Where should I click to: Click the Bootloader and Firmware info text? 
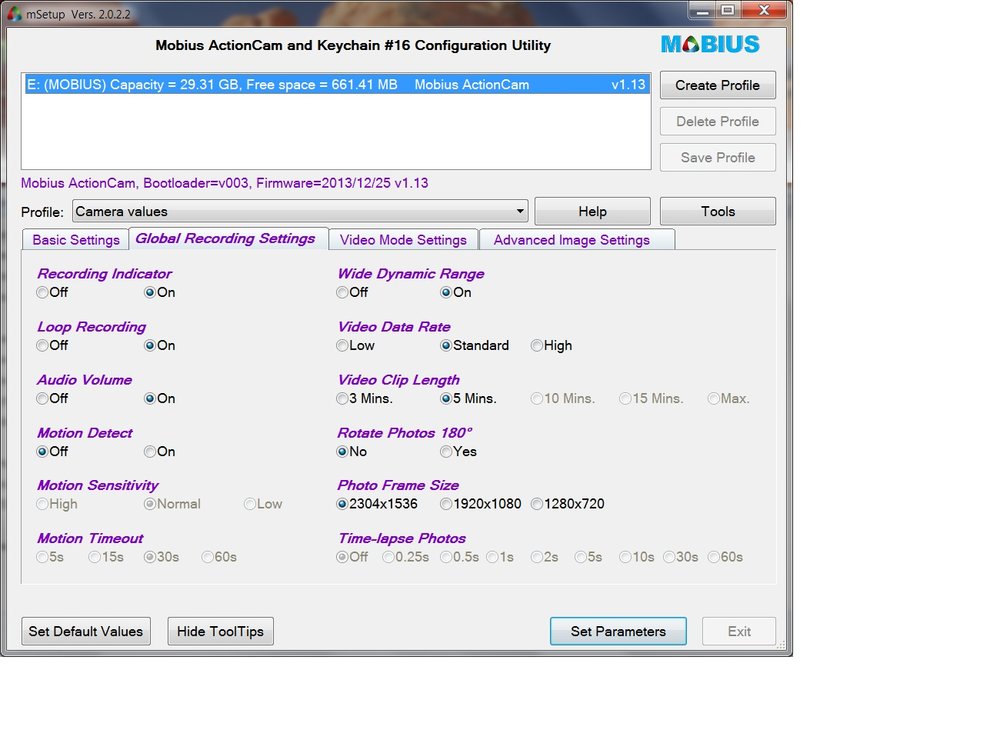pos(224,183)
